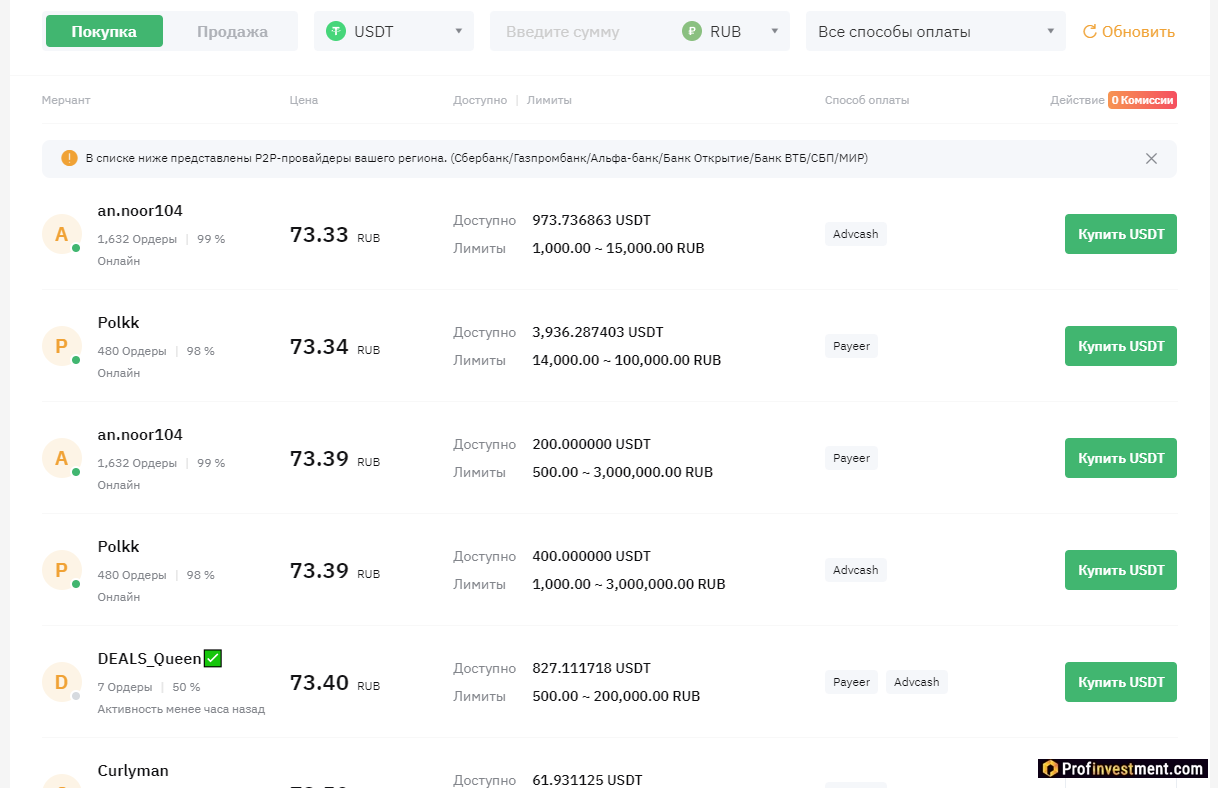Screen dimensions: 1218x788
Task: Open the RUB fiat currency dropdown
Action: pos(732,31)
